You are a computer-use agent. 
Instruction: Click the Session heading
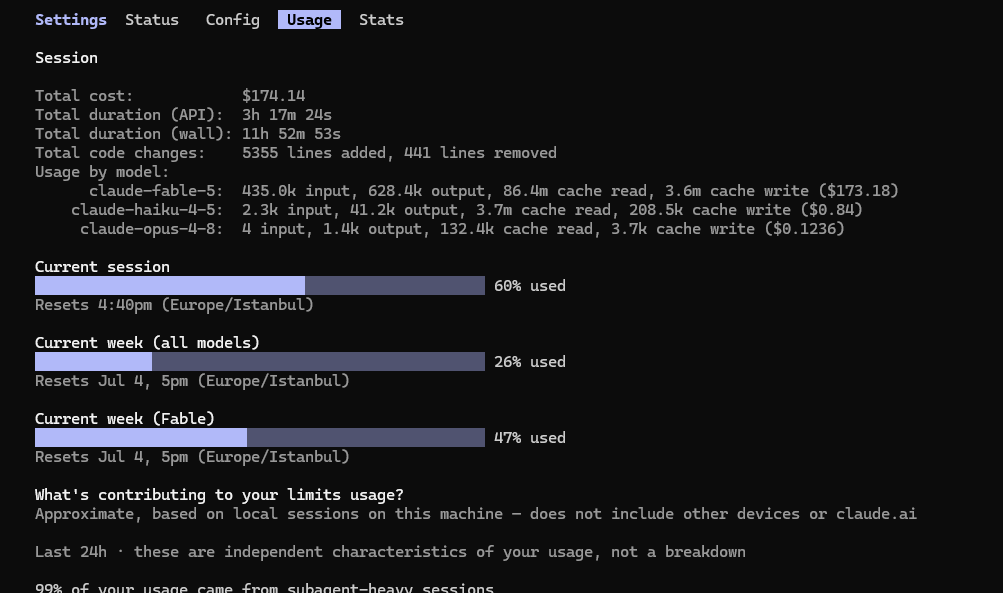click(67, 58)
